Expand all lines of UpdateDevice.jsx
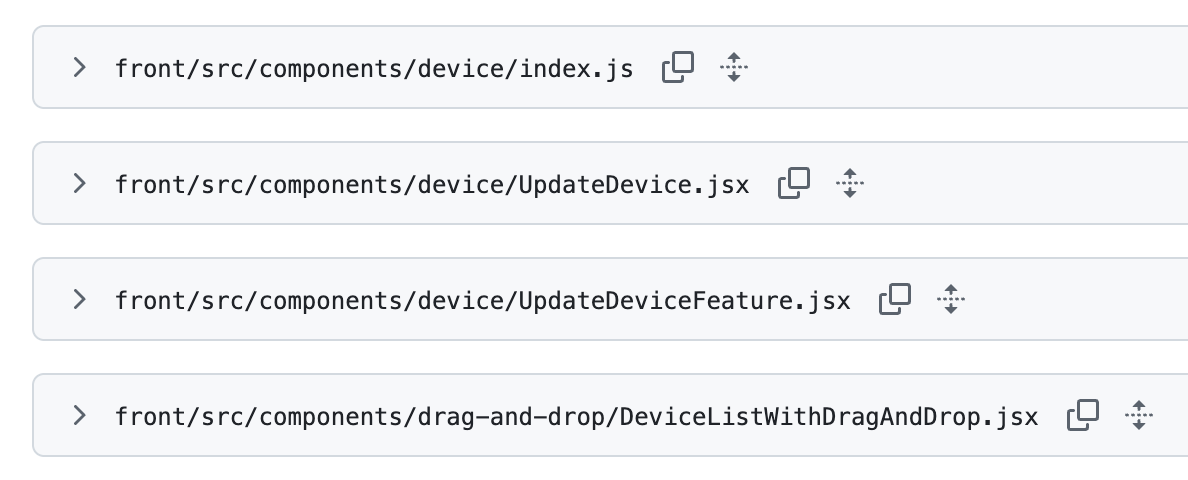The height and width of the screenshot is (480, 1188). coord(850,184)
